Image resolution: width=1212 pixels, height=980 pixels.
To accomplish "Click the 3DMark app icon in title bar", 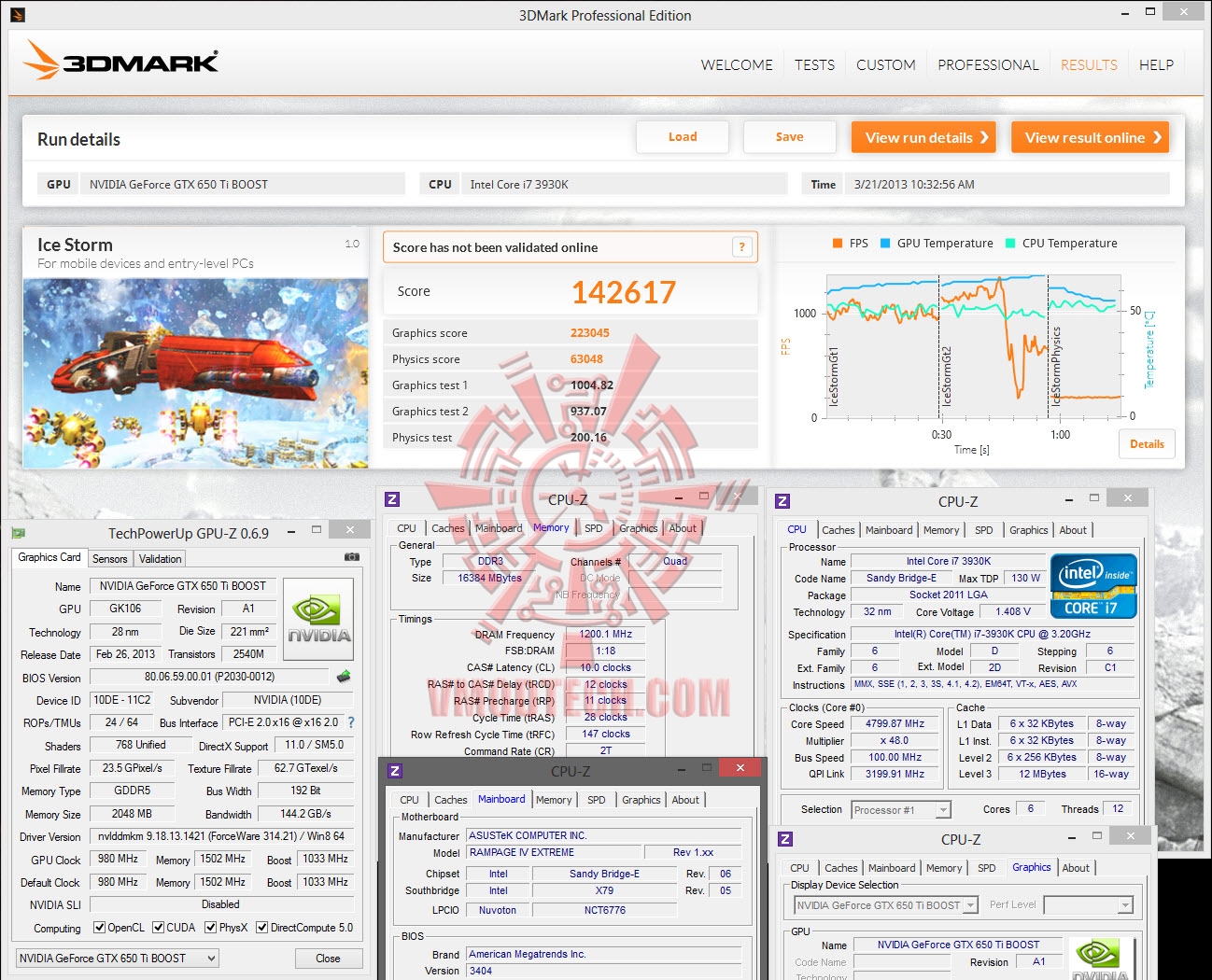I will point(18,15).
